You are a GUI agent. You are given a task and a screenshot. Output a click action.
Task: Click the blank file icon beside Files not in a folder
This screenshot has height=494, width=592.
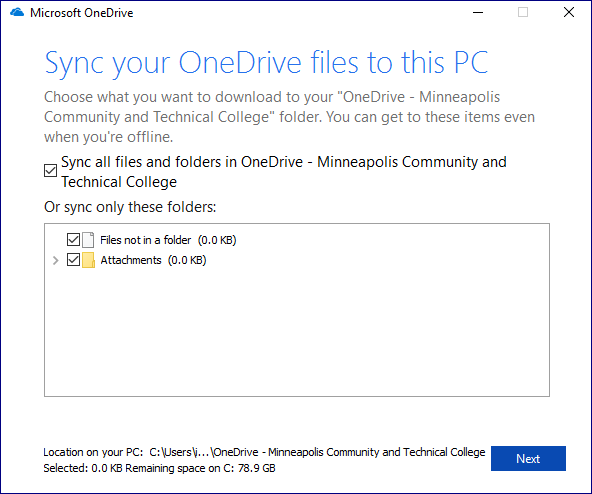tap(88, 240)
